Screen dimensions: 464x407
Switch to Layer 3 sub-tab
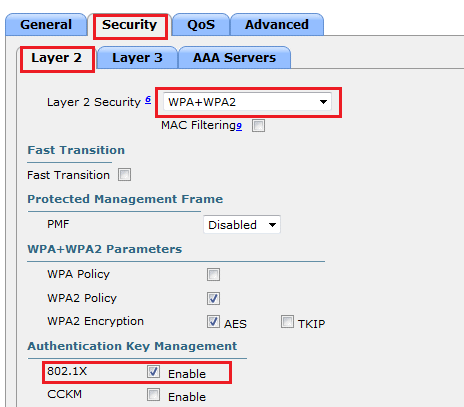137,58
